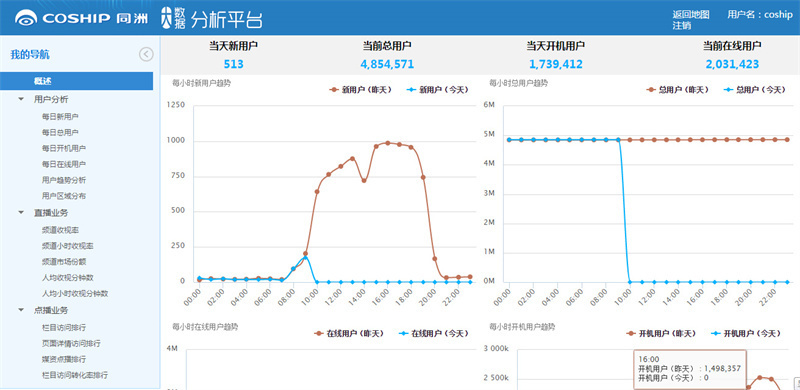Click the 返回地图 link
Viewport: 800px width, 390px height.
tap(691, 14)
